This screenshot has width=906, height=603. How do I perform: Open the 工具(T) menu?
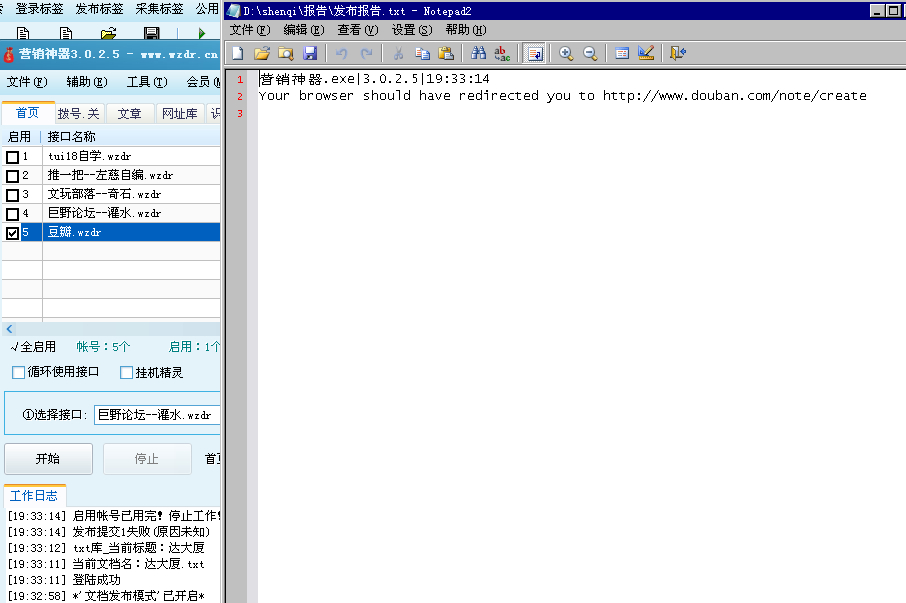pos(145,82)
